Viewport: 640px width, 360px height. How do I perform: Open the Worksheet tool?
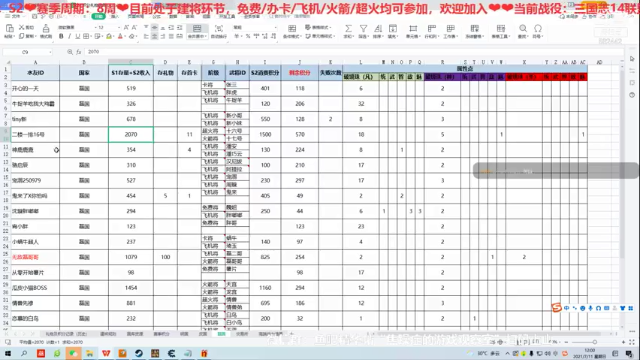point(451,31)
